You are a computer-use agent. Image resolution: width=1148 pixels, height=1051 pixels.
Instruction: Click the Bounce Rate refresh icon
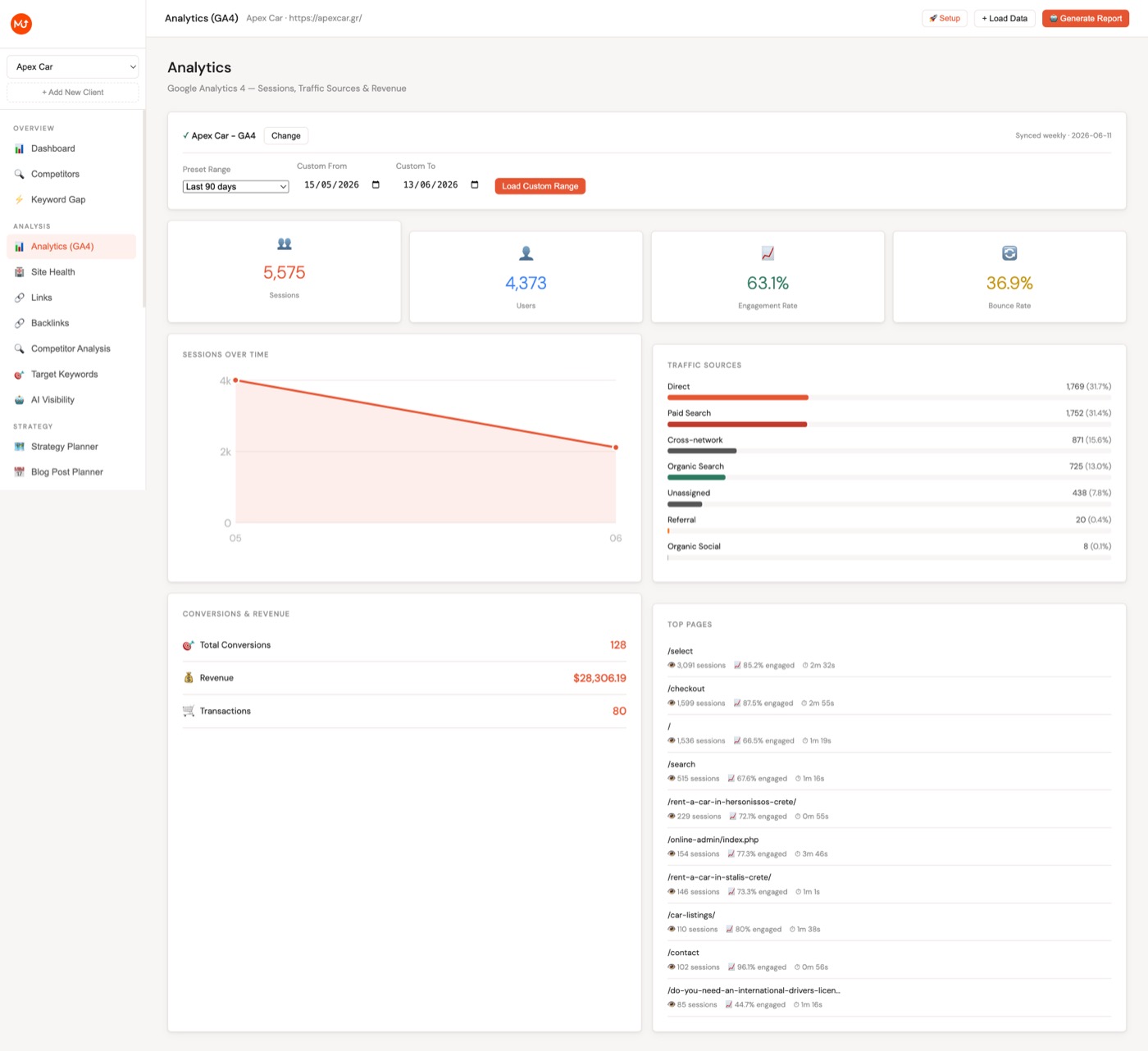coord(1009,253)
